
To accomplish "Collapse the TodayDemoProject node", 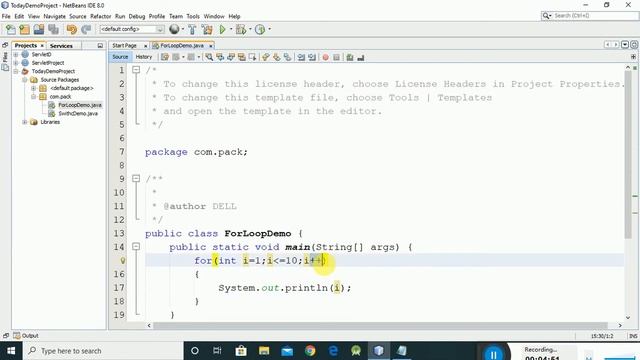I will [16, 71].
